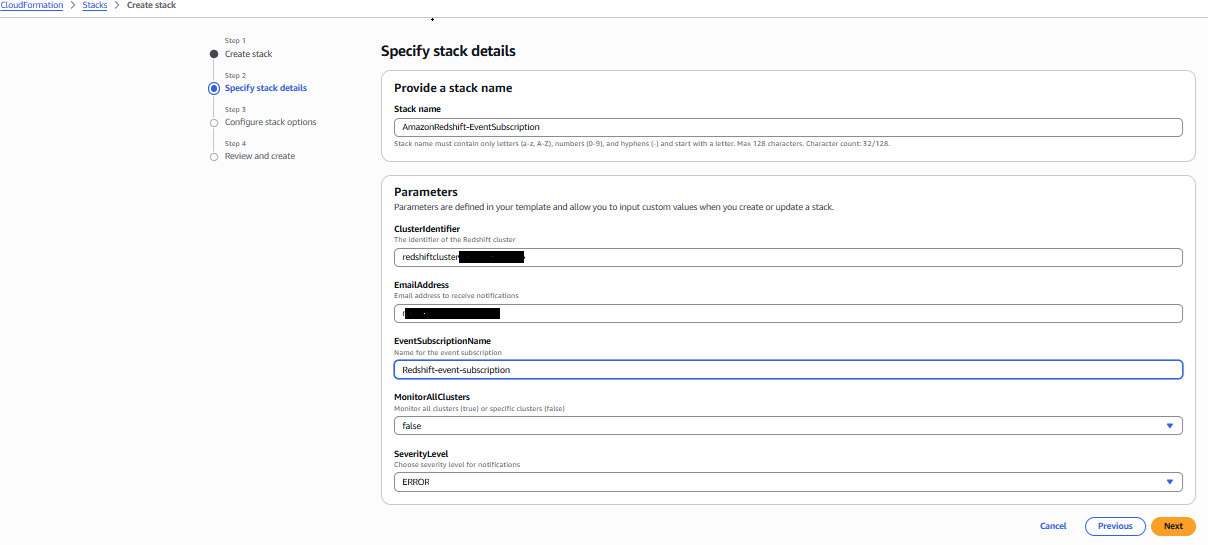This screenshot has height=545, width=1208.
Task: Click the EmailAddress input field
Action: 788,313
